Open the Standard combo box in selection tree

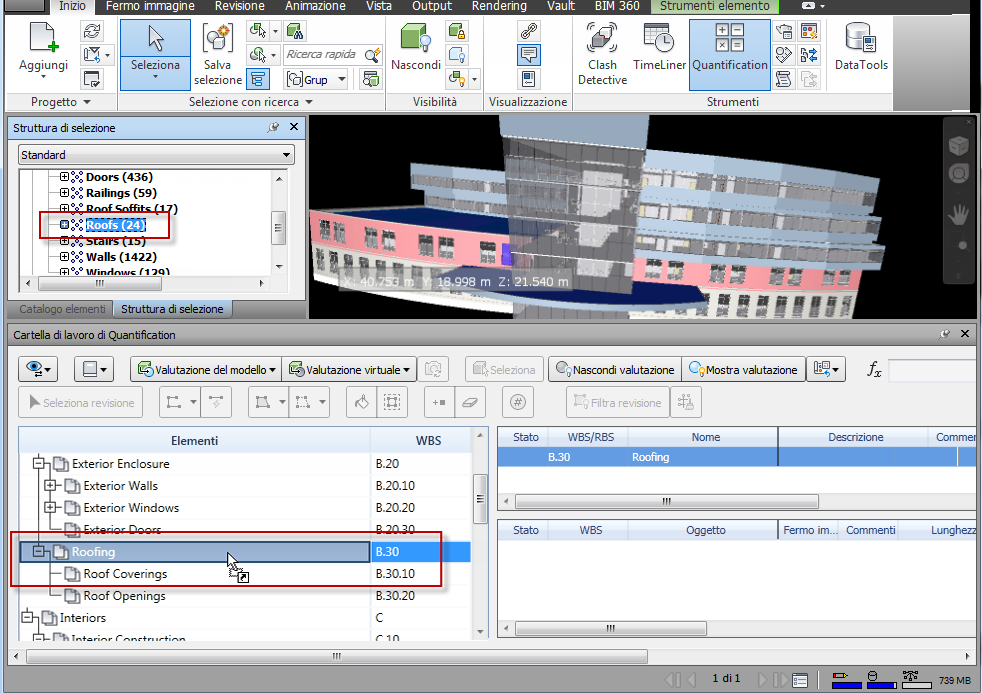click(156, 155)
